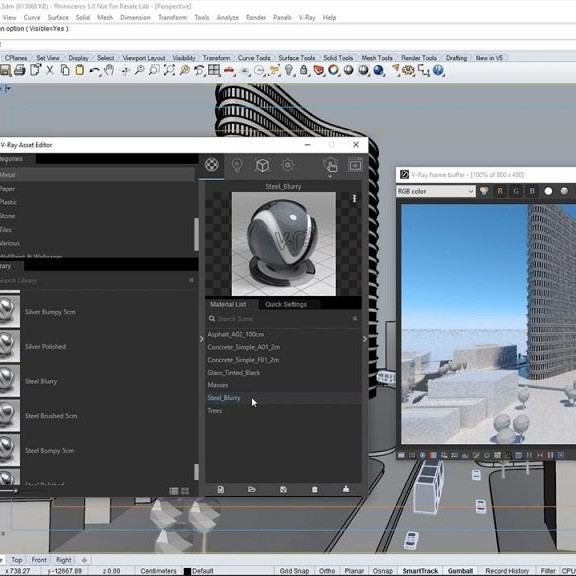Toggle Ortho mode in status bar
The width and height of the screenshot is (576, 576).
[x=327, y=571]
